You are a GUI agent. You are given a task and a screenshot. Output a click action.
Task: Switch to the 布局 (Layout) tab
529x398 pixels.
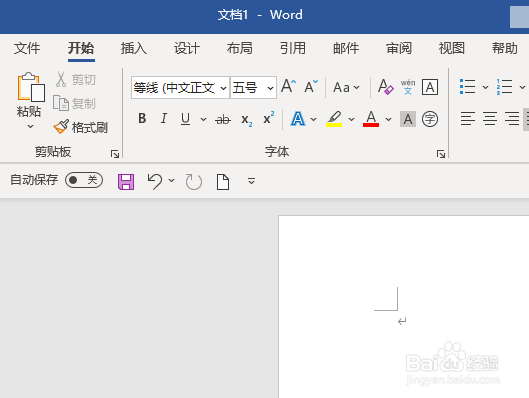pos(240,48)
